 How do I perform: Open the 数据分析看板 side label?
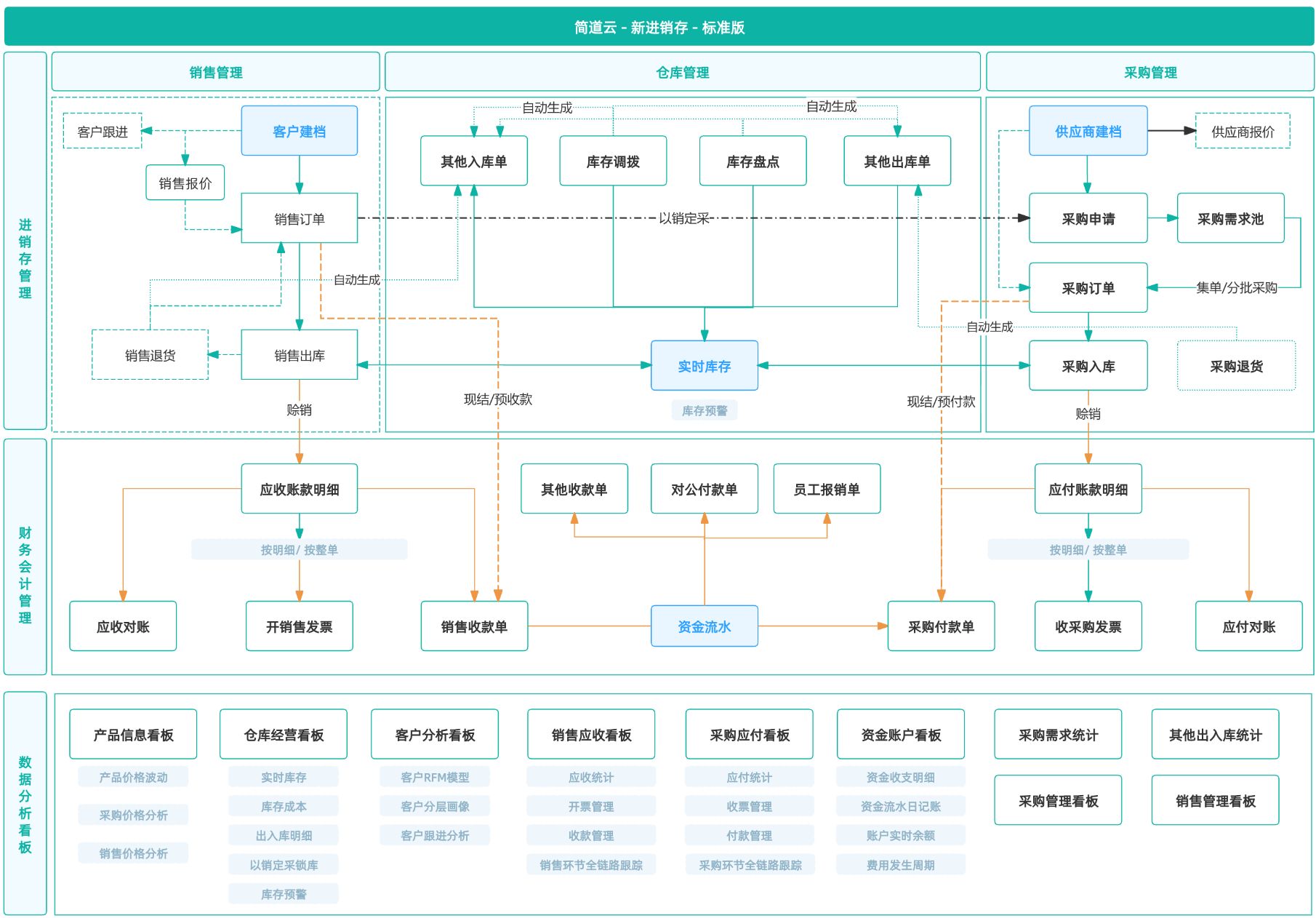(x=25, y=804)
